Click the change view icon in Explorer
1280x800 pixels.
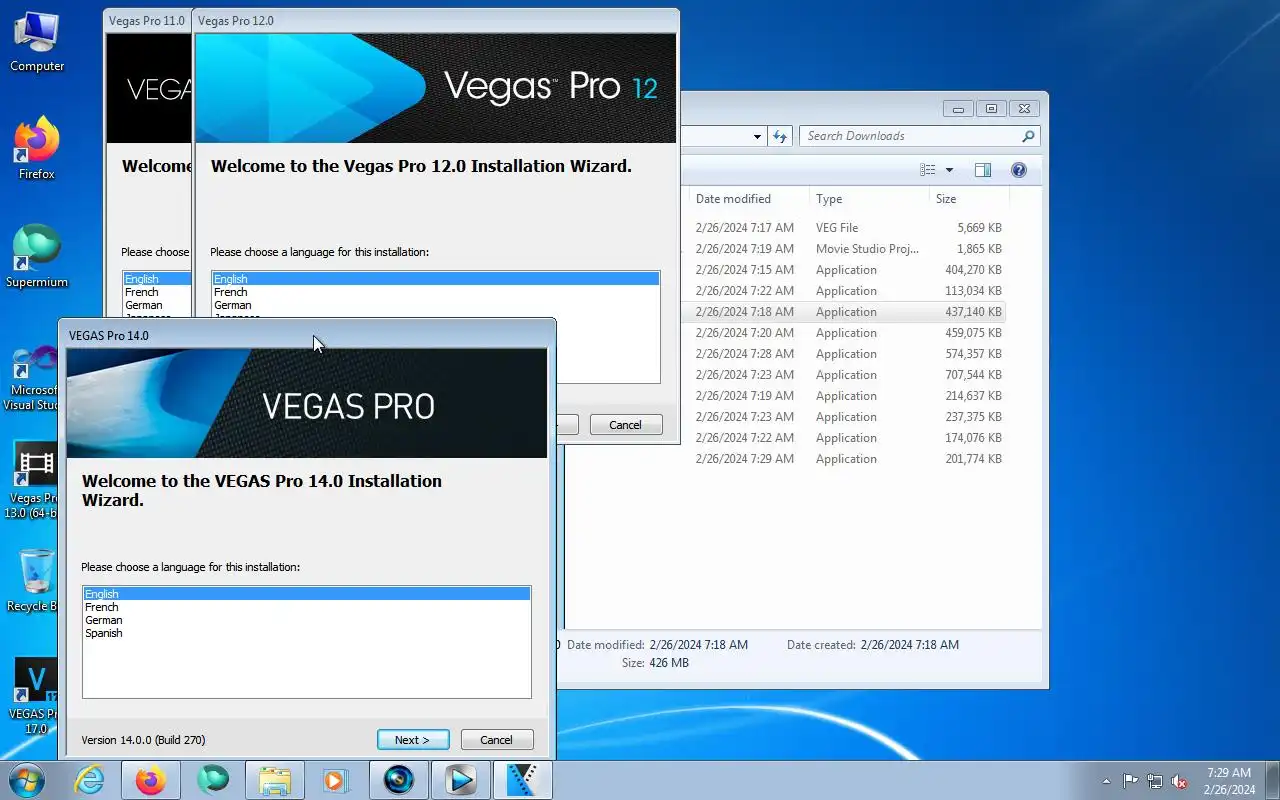928,170
